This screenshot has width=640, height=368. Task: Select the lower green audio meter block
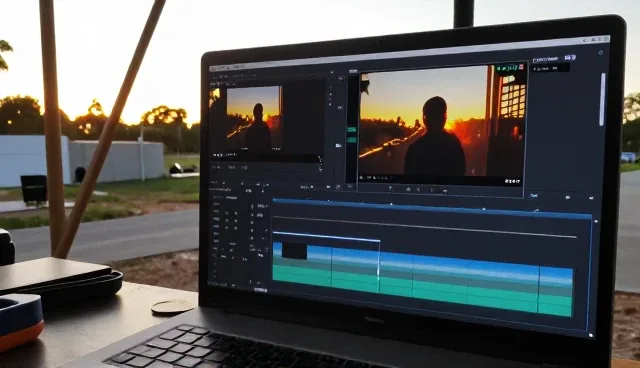[x=351, y=140]
